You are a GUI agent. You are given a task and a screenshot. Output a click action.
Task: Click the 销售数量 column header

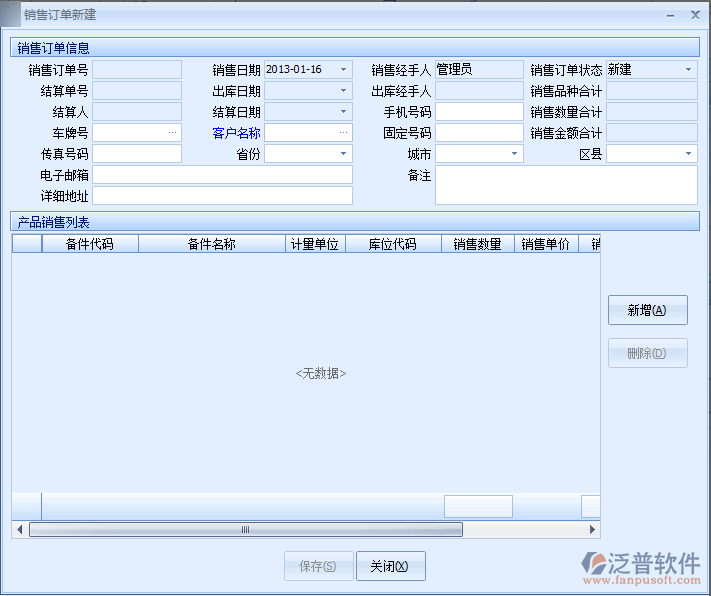(477, 244)
